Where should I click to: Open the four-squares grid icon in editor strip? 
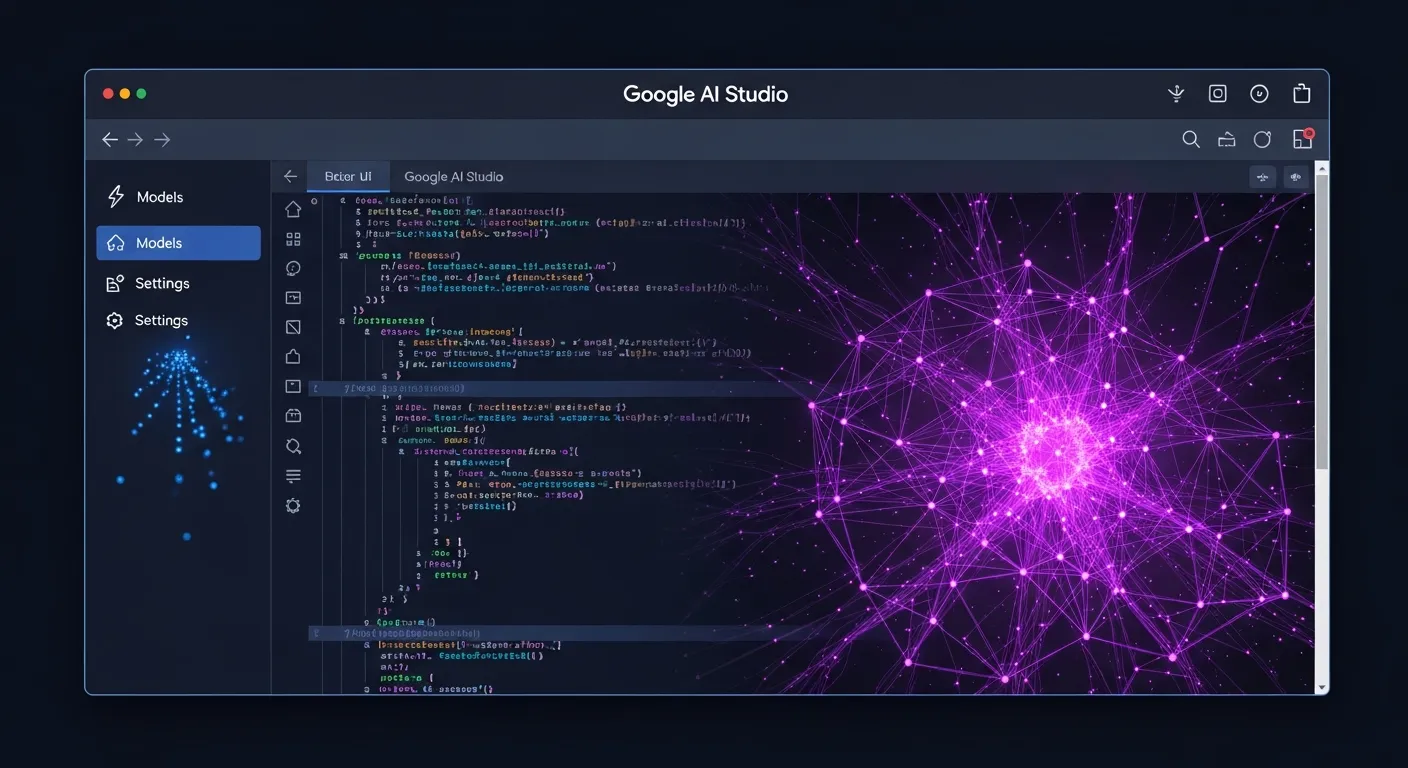293,239
